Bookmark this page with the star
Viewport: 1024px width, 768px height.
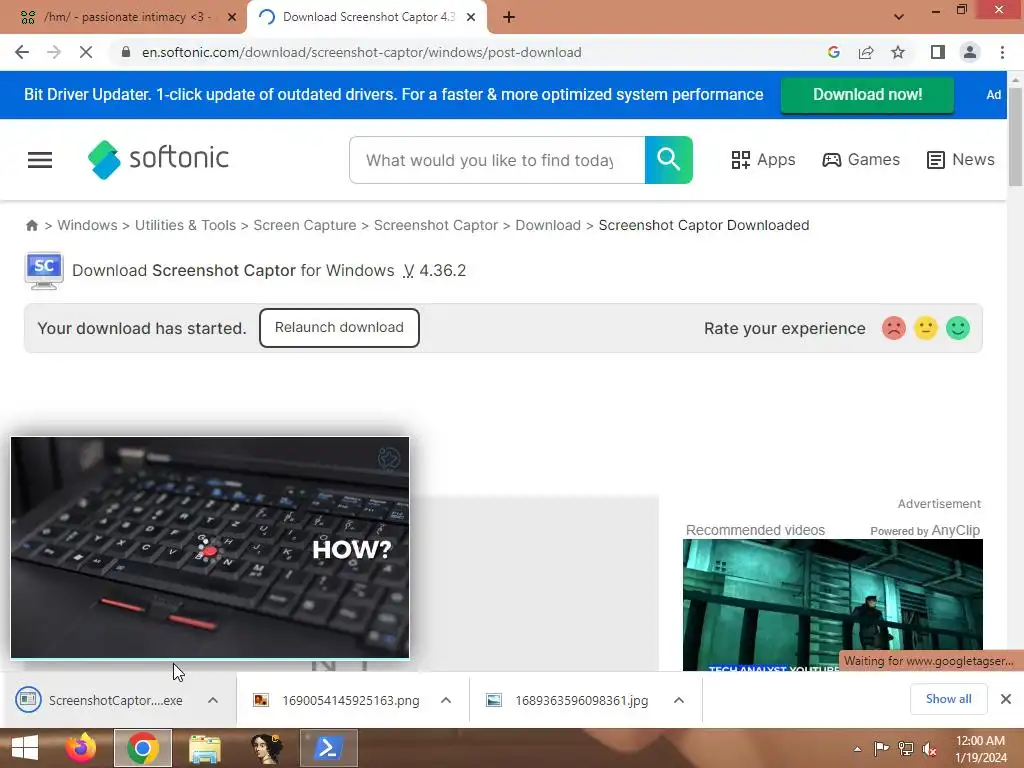pyautogui.click(x=898, y=52)
